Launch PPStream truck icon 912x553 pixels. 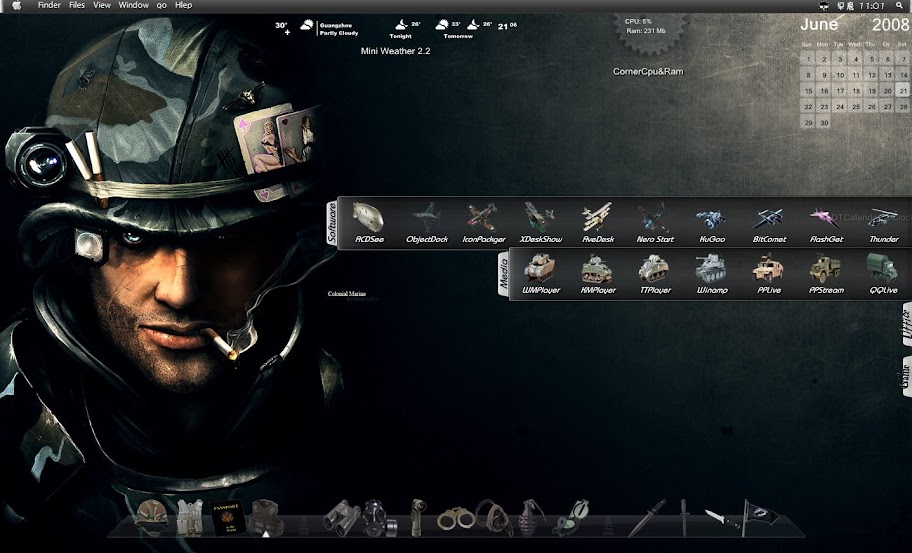point(826,274)
